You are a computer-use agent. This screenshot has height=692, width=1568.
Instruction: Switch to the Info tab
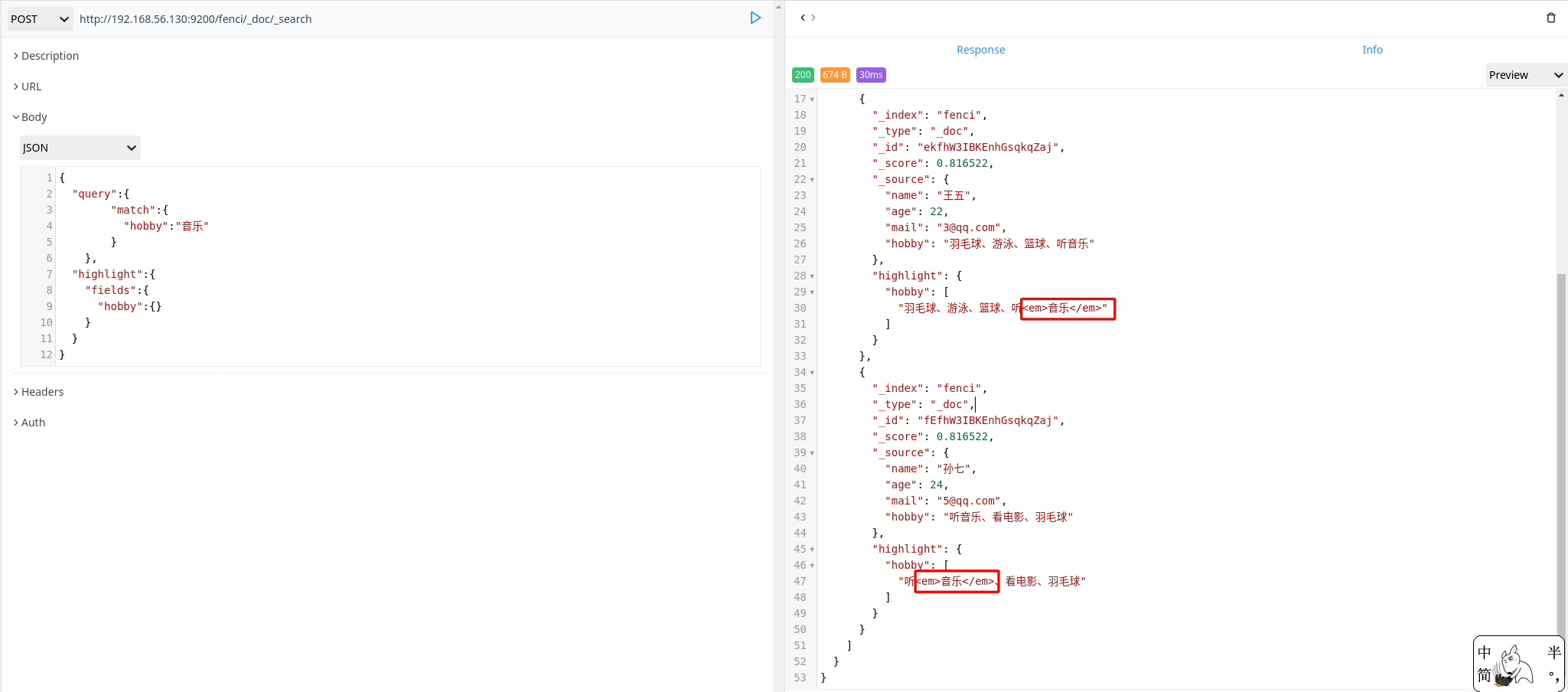[1371, 49]
